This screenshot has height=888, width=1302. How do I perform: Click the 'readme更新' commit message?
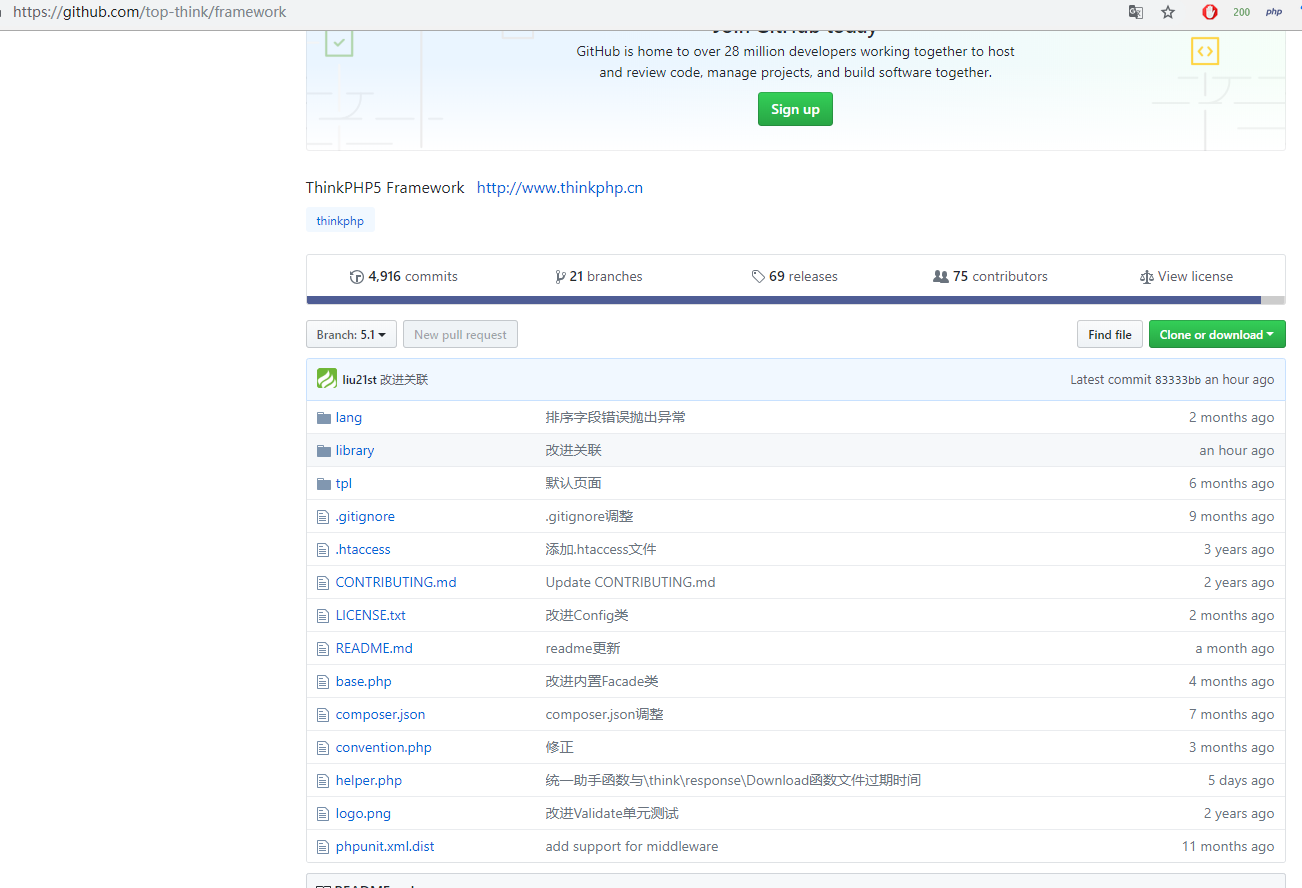[x=583, y=649]
